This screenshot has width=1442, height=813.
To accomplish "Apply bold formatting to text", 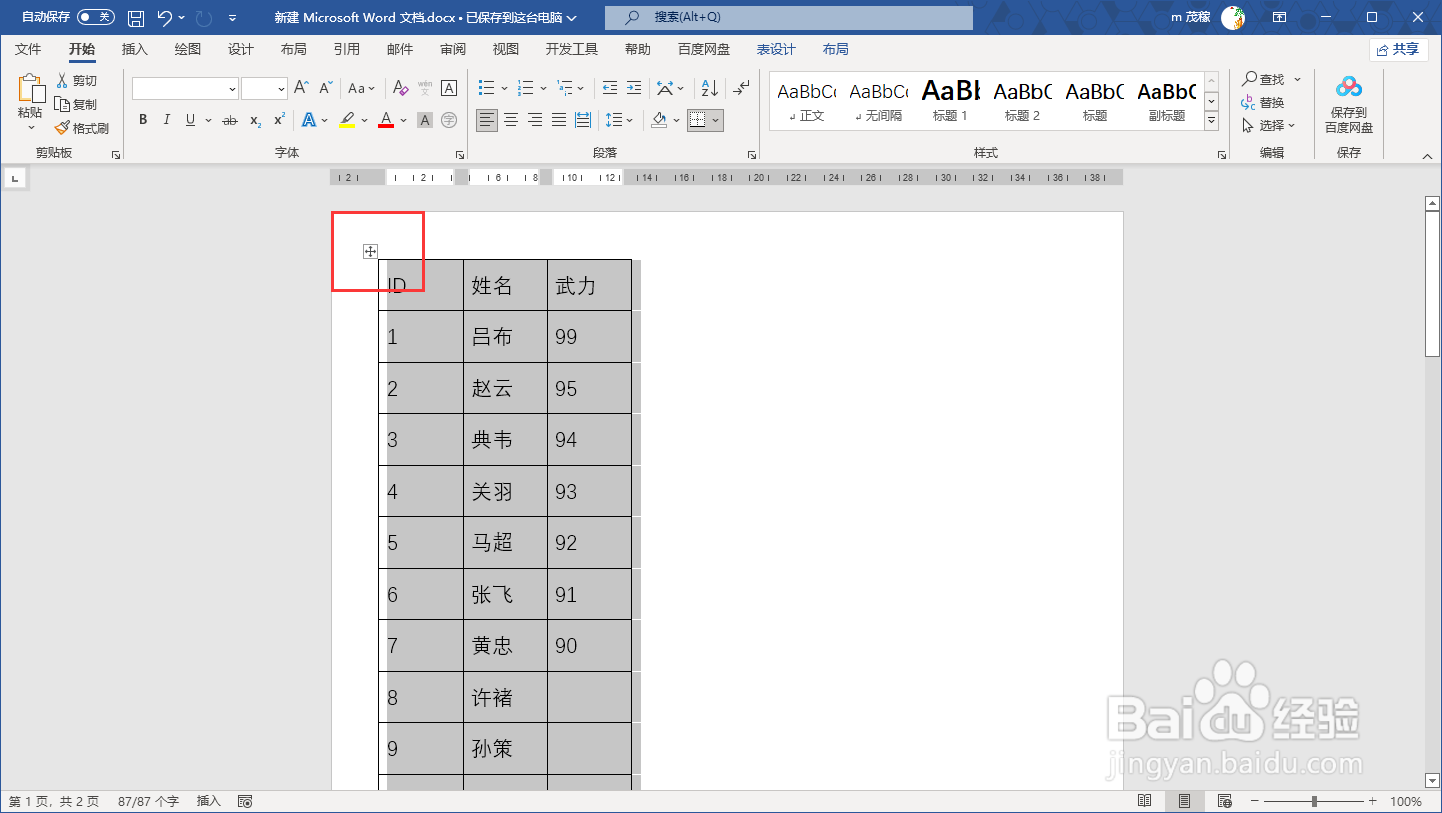I will (x=142, y=119).
